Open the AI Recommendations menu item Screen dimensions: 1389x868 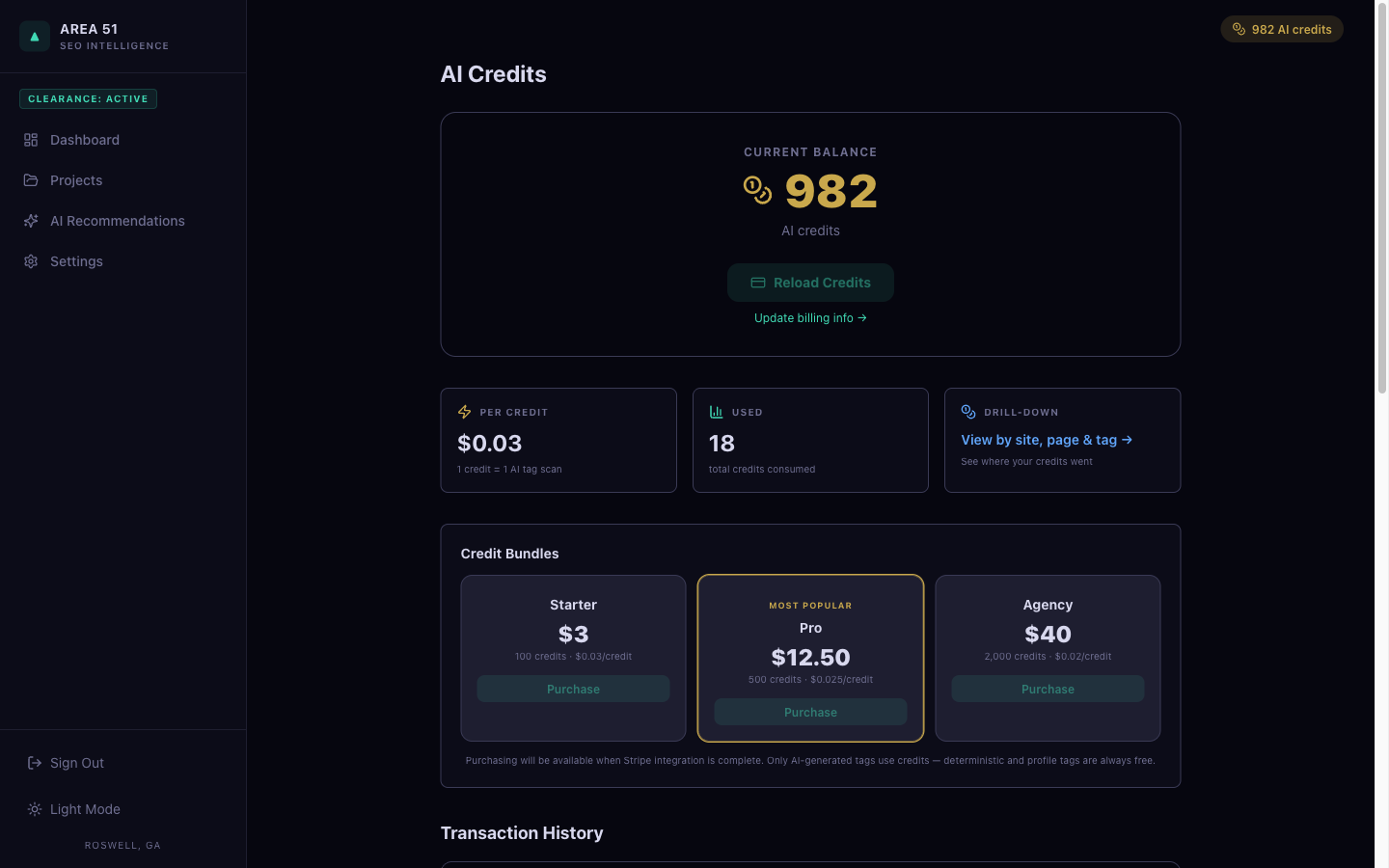point(117,221)
